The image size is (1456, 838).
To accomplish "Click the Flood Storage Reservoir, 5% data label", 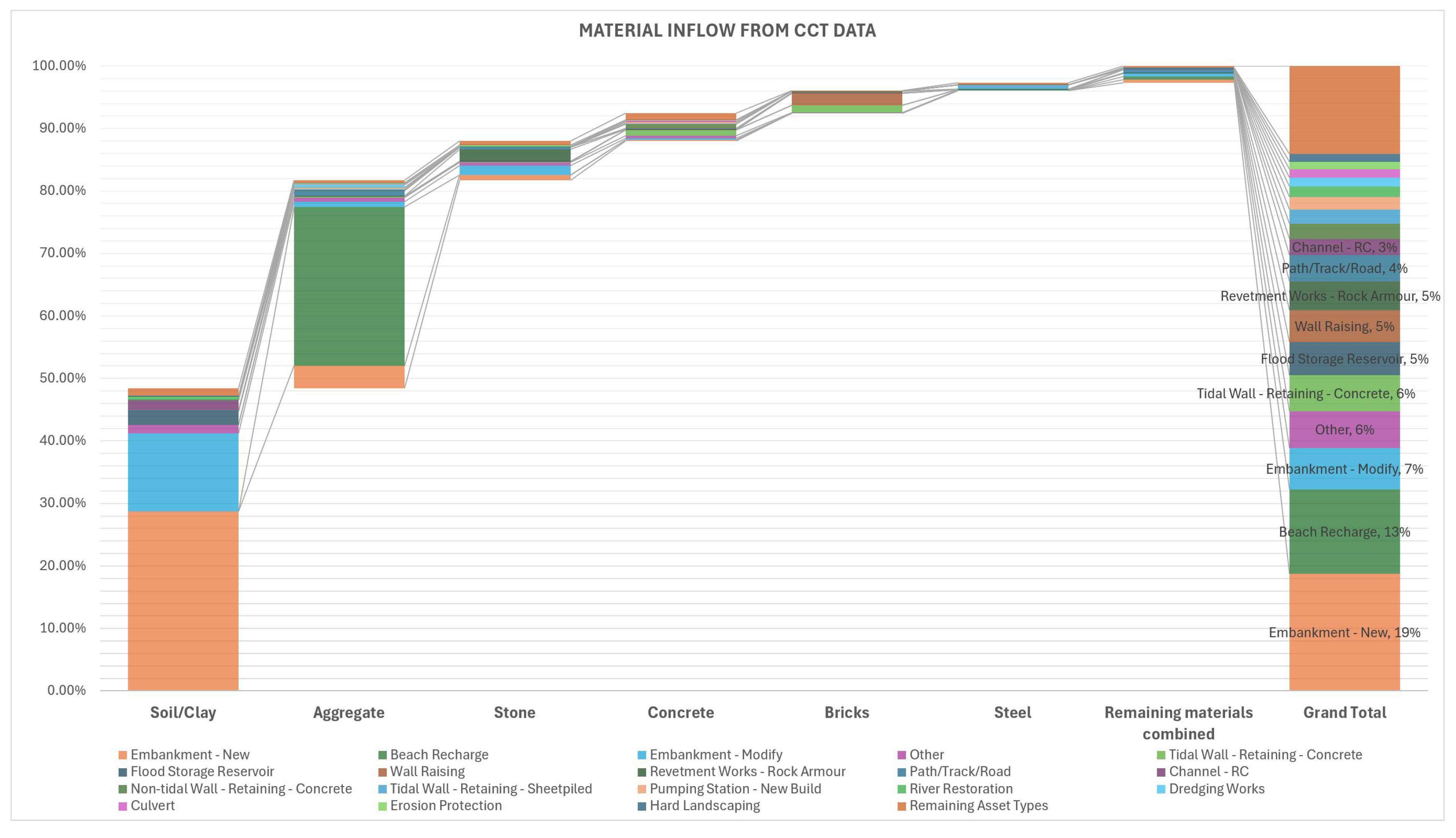I will pos(1344,359).
